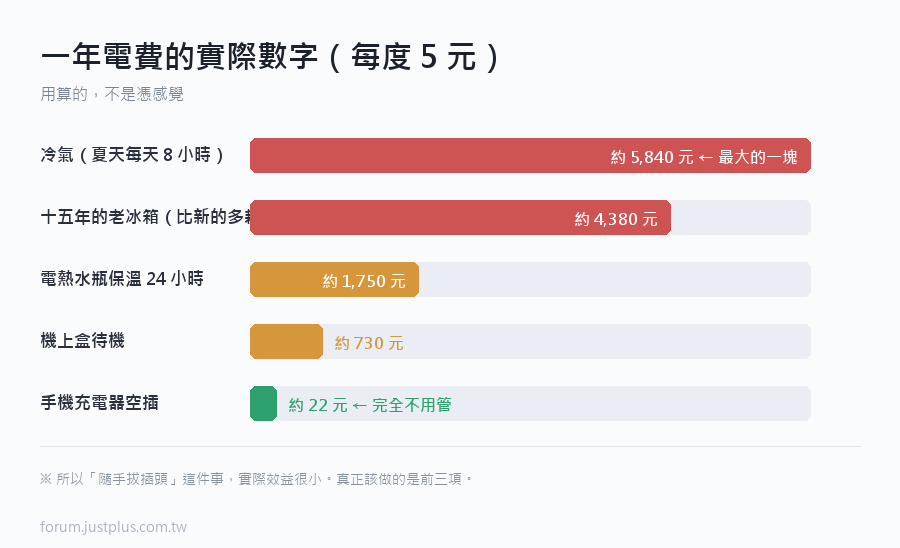The width and height of the screenshot is (900, 548).
Task: Click the red air conditioner cost bar
Action: (x=530, y=156)
